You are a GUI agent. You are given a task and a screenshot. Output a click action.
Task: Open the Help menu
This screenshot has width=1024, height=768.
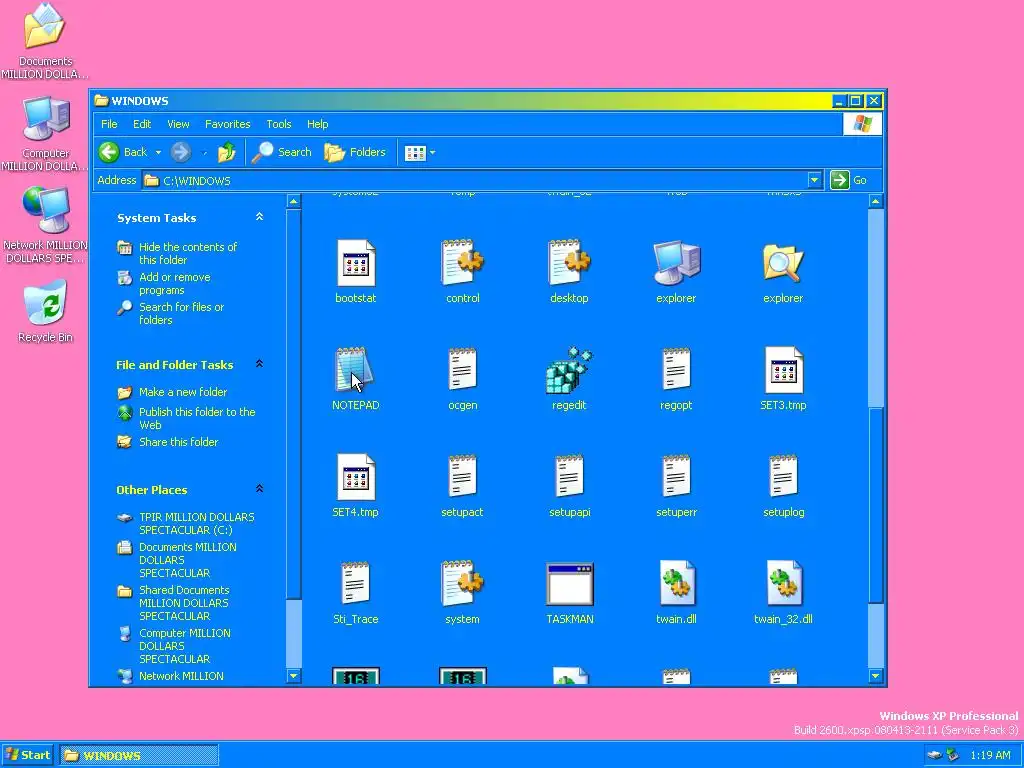(317, 124)
